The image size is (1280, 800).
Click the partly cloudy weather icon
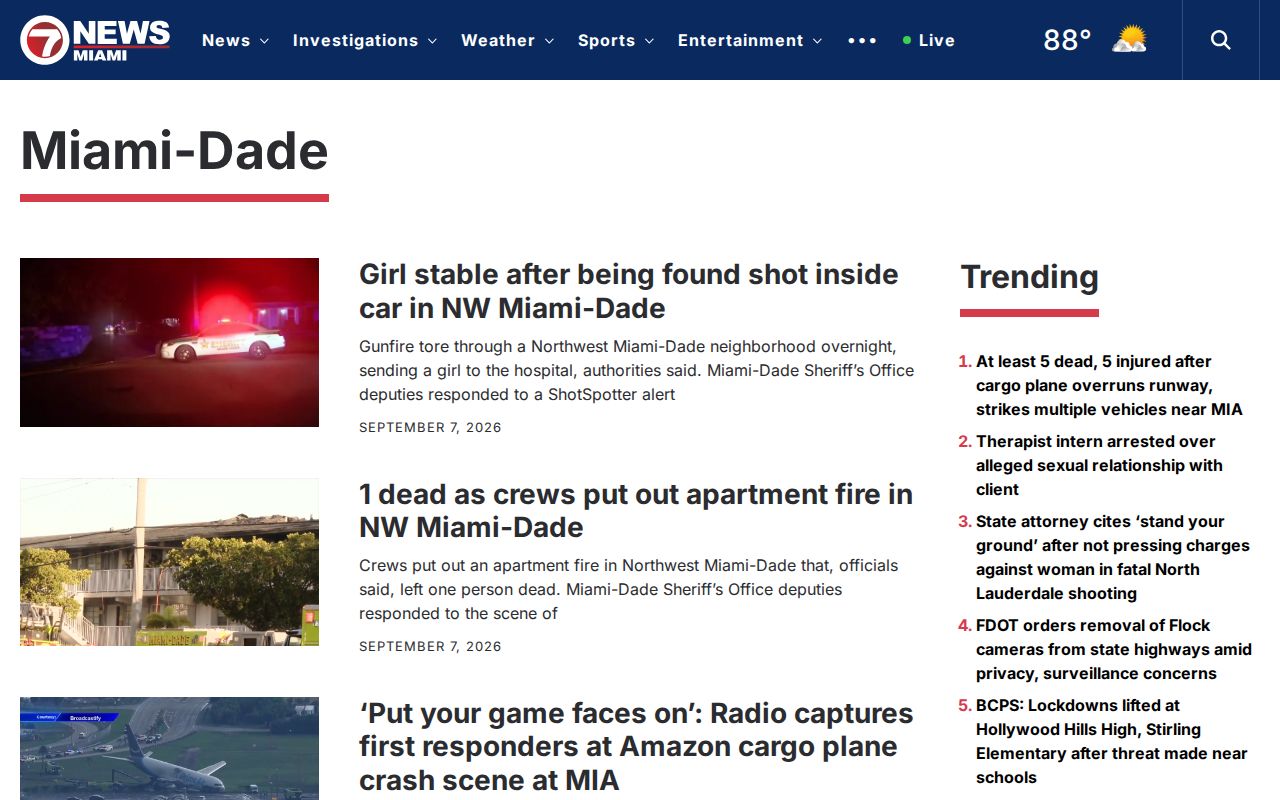[x=1129, y=40]
